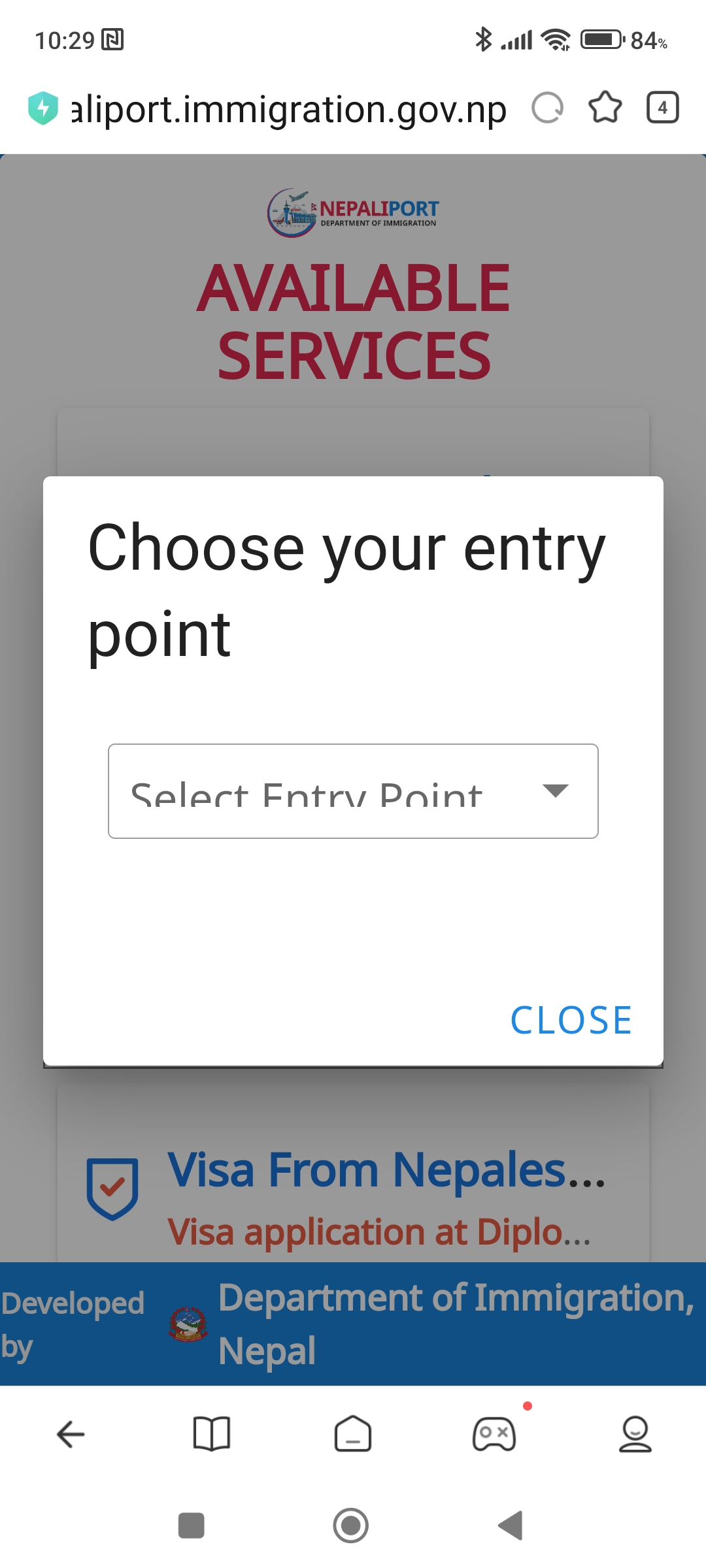Tap the browser home icon

(353, 1434)
